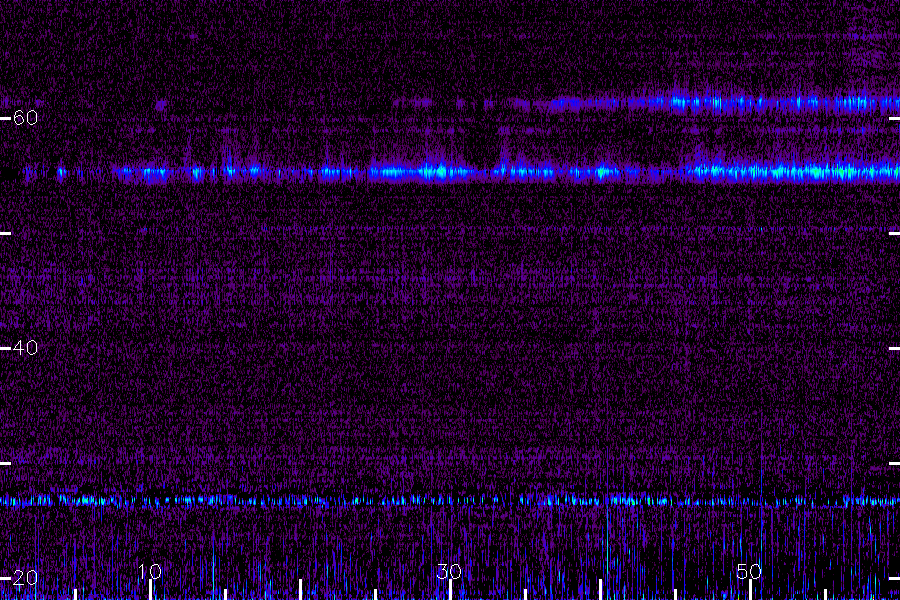Click the "50" horizontal axis label
This screenshot has width=900, height=600.
coord(749,571)
